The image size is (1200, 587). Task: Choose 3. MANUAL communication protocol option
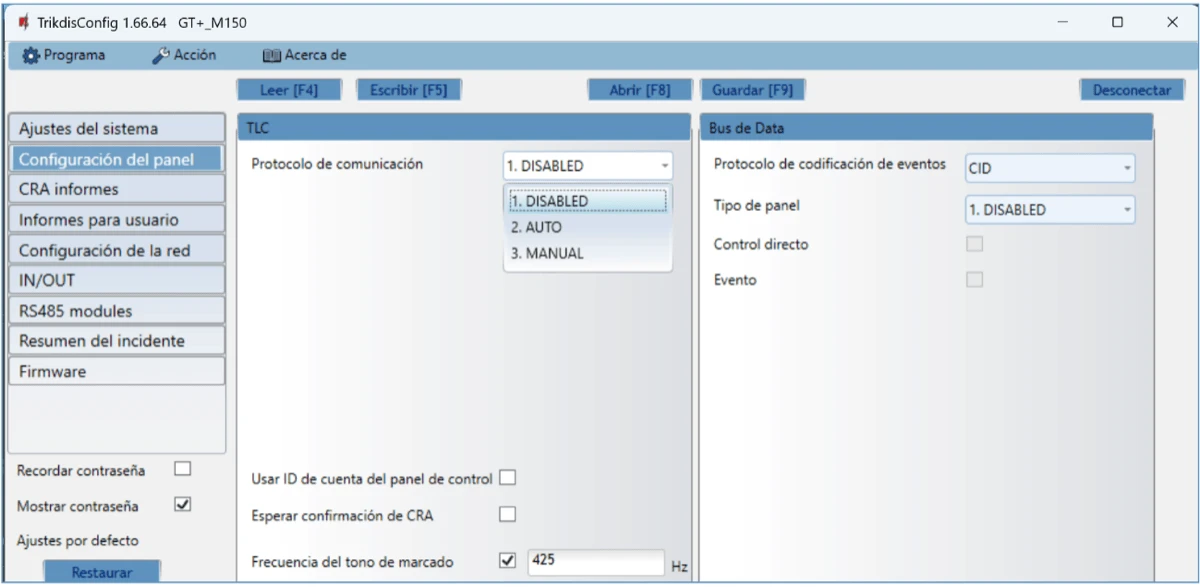point(546,253)
